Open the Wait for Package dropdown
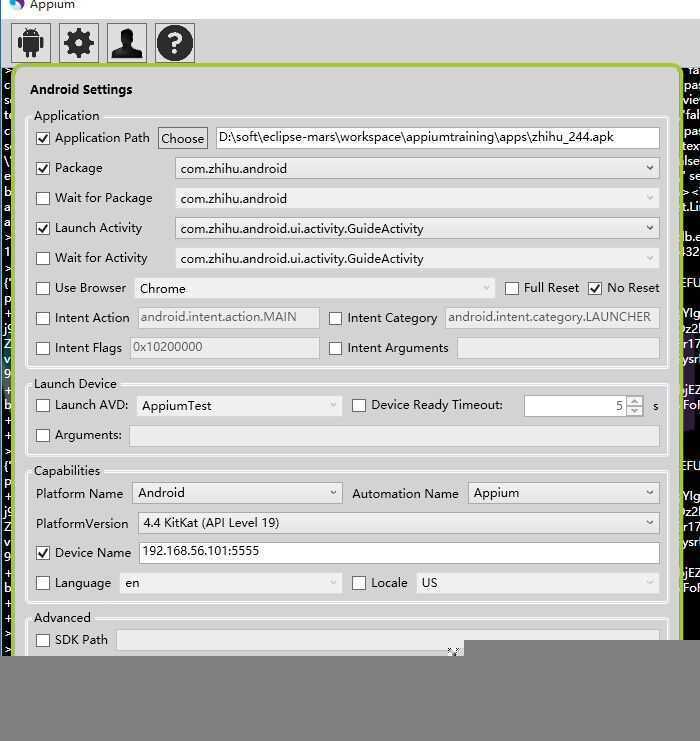This screenshot has height=741, width=700. click(x=417, y=198)
